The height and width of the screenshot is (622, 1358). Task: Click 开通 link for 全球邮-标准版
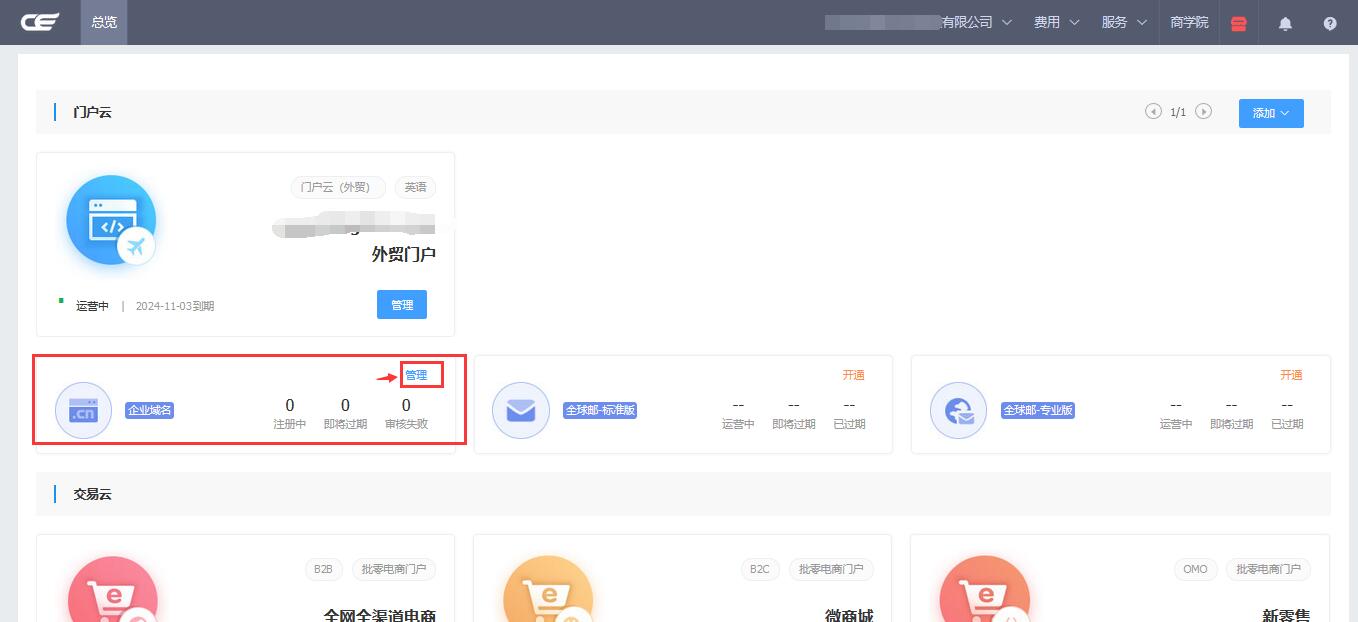(x=853, y=375)
